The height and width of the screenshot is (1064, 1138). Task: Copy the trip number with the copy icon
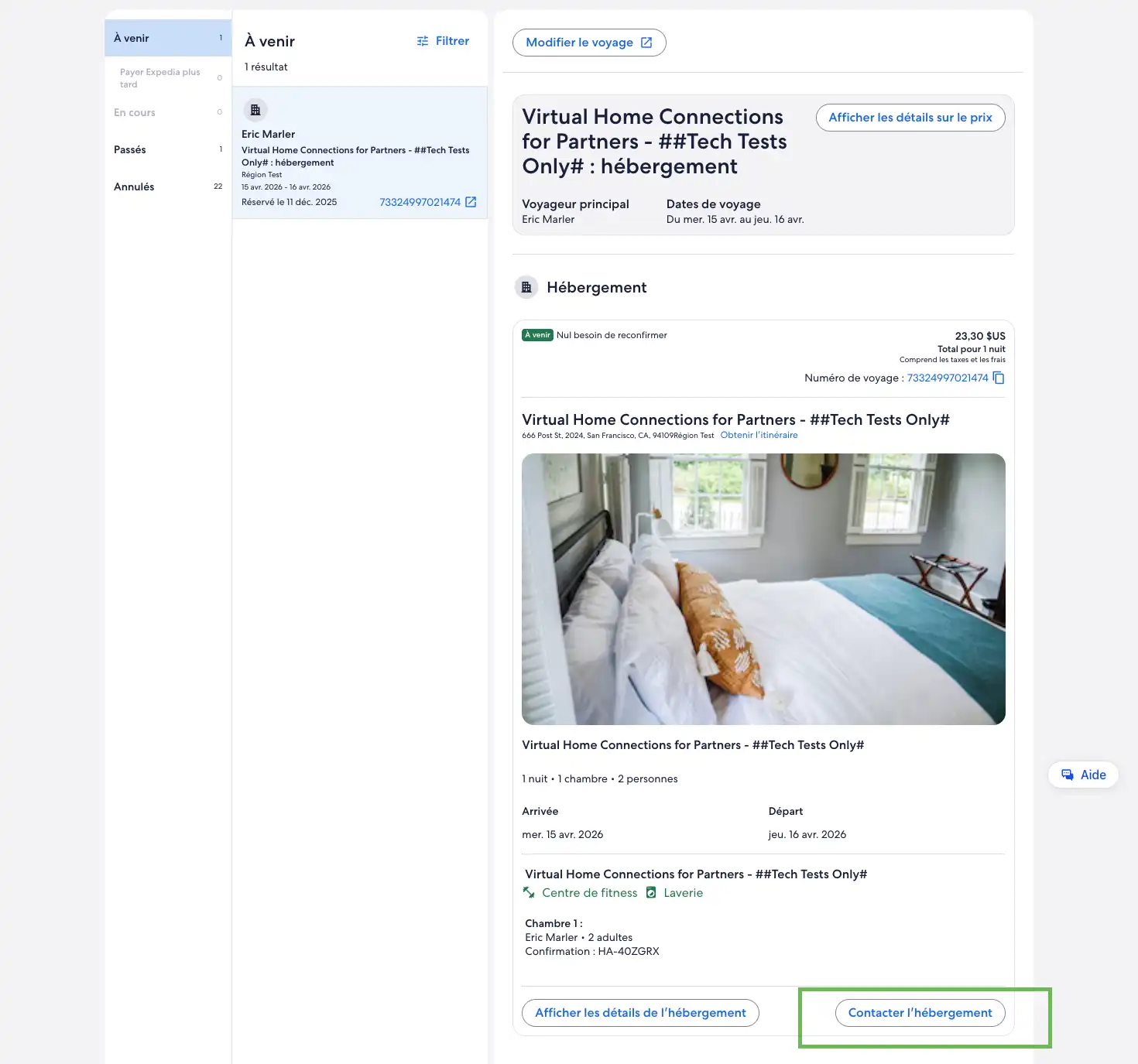pyautogui.click(x=999, y=378)
